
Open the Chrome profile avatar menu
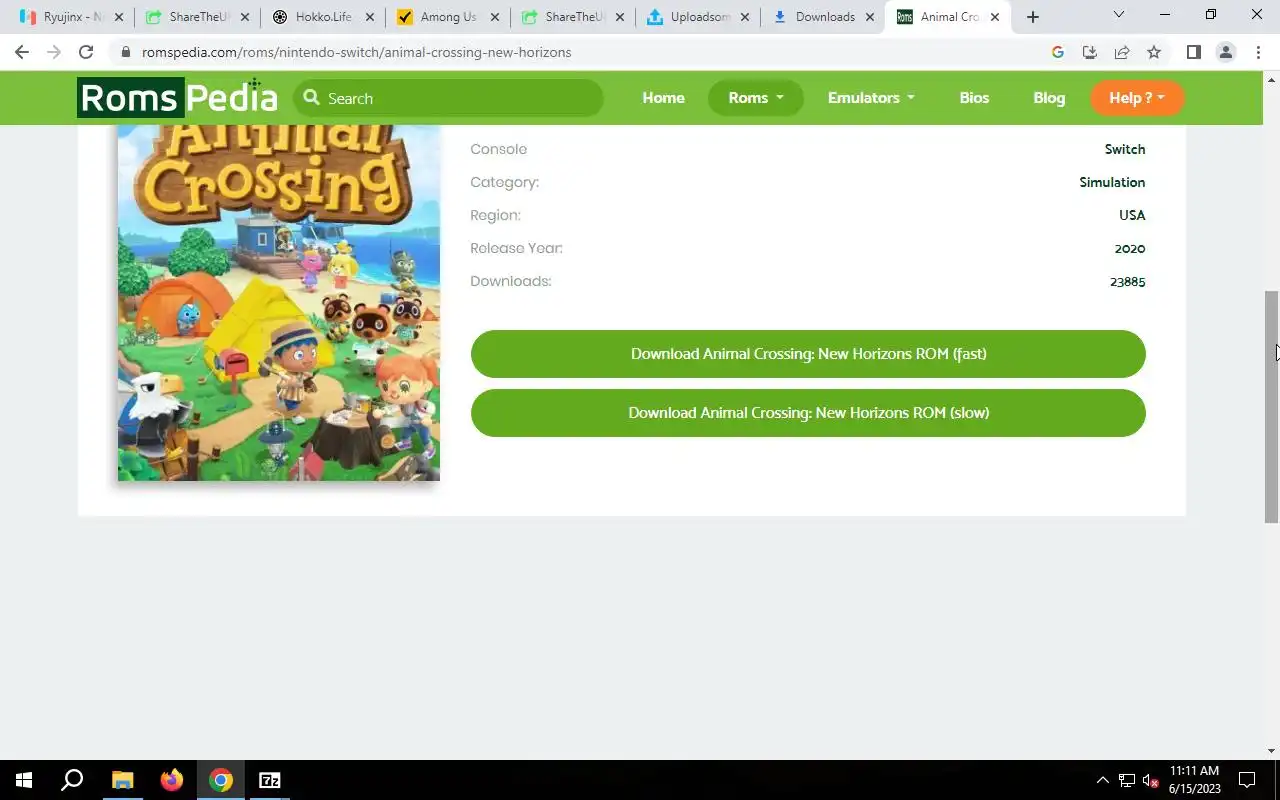[x=1225, y=52]
